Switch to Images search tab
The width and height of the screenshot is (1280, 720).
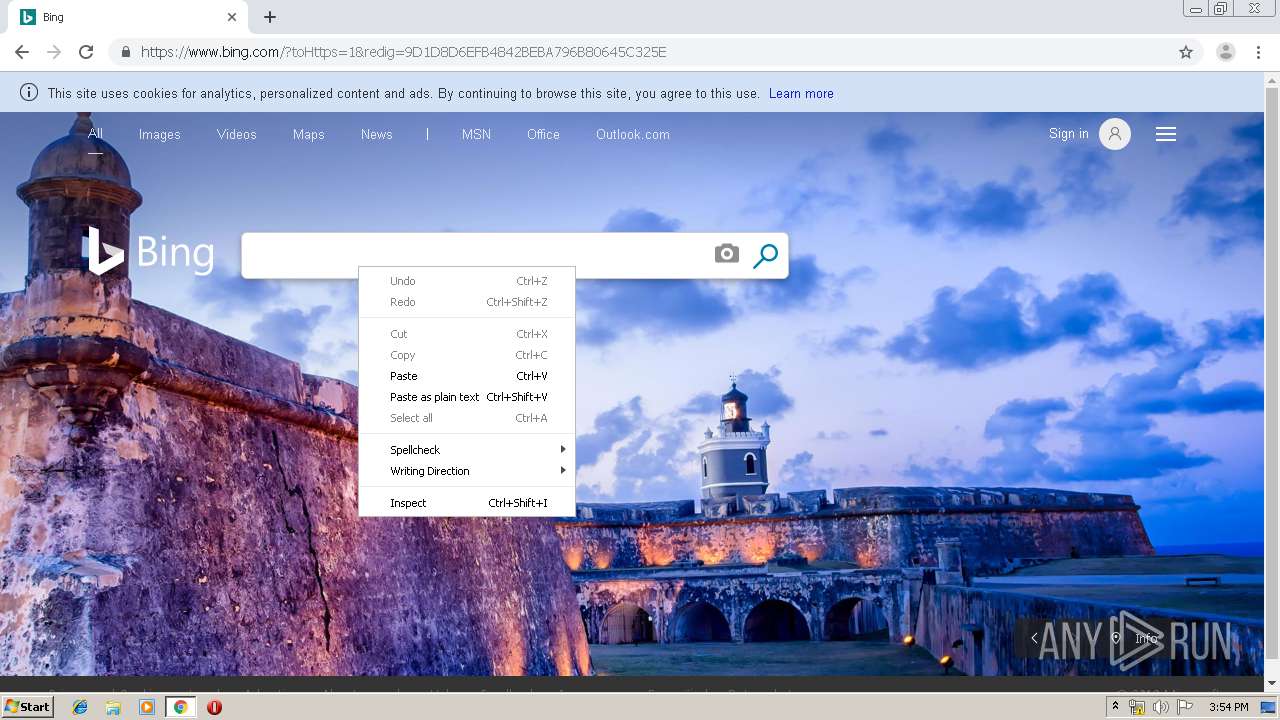pos(159,134)
